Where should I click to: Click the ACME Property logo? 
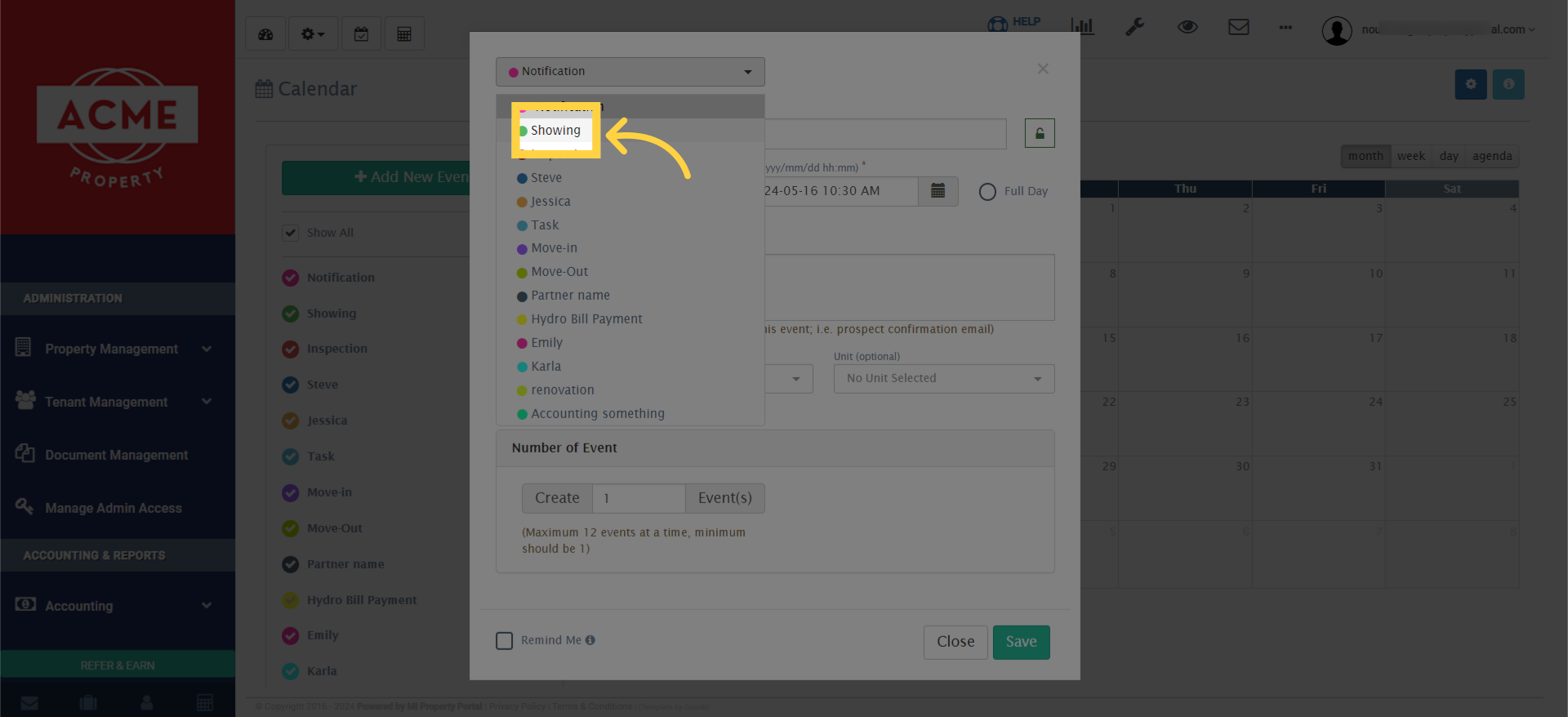point(118,127)
